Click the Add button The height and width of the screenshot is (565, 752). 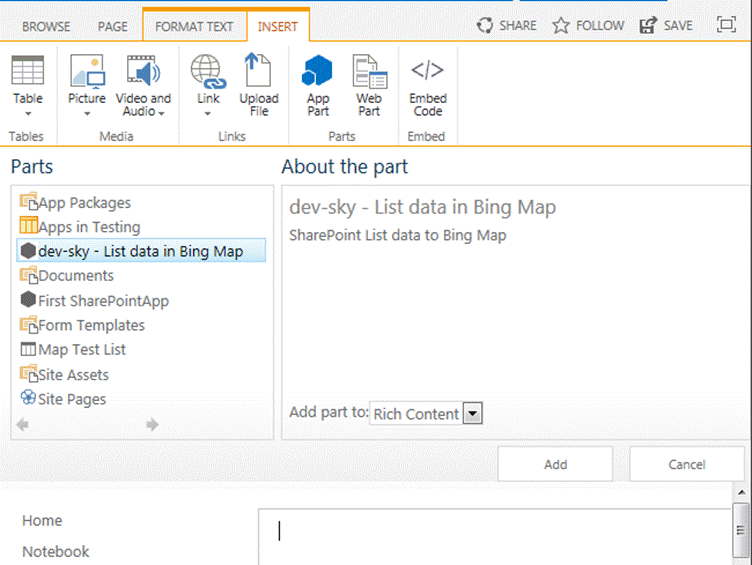coord(555,464)
